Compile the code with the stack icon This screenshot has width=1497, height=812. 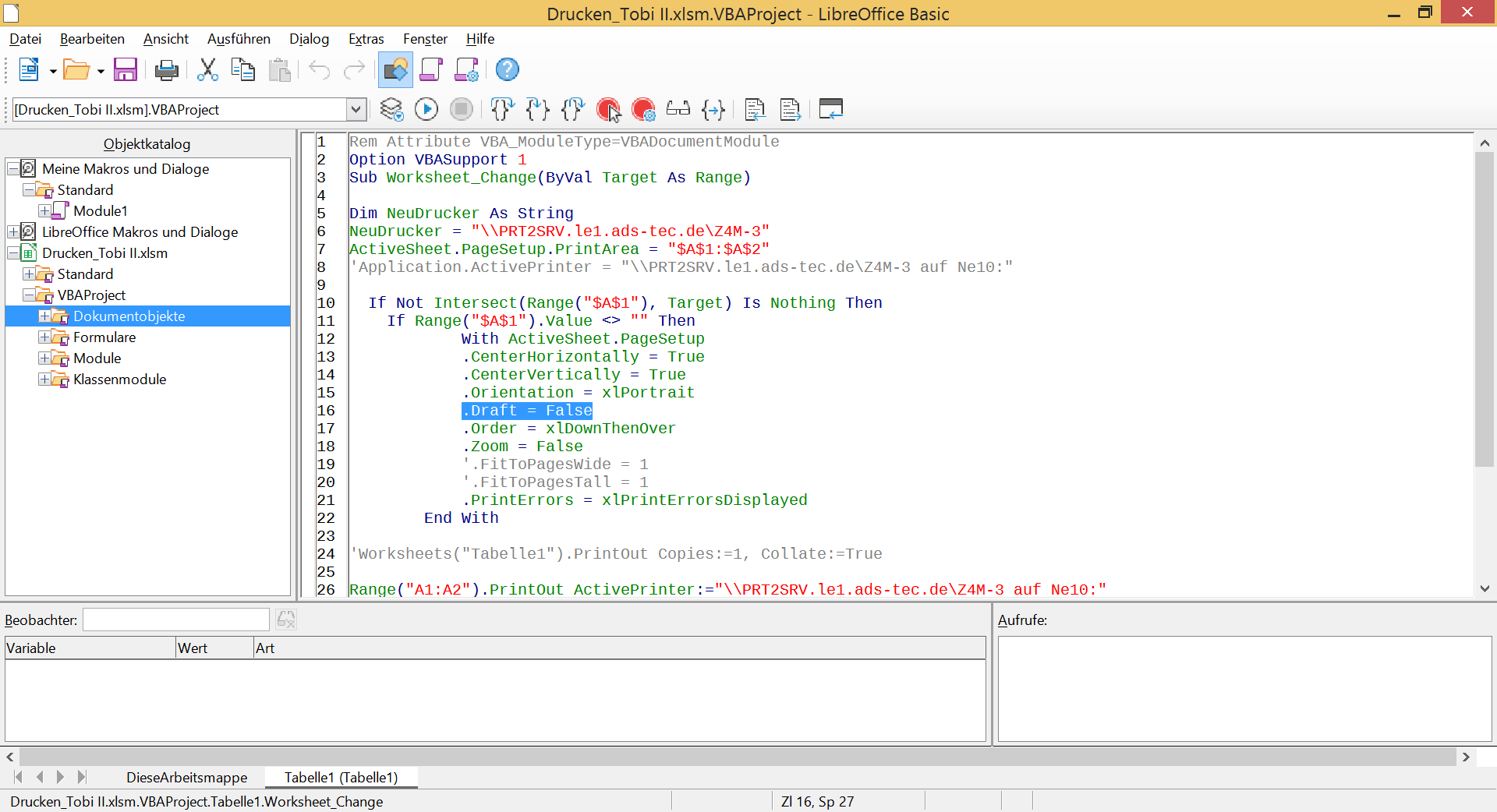391,109
